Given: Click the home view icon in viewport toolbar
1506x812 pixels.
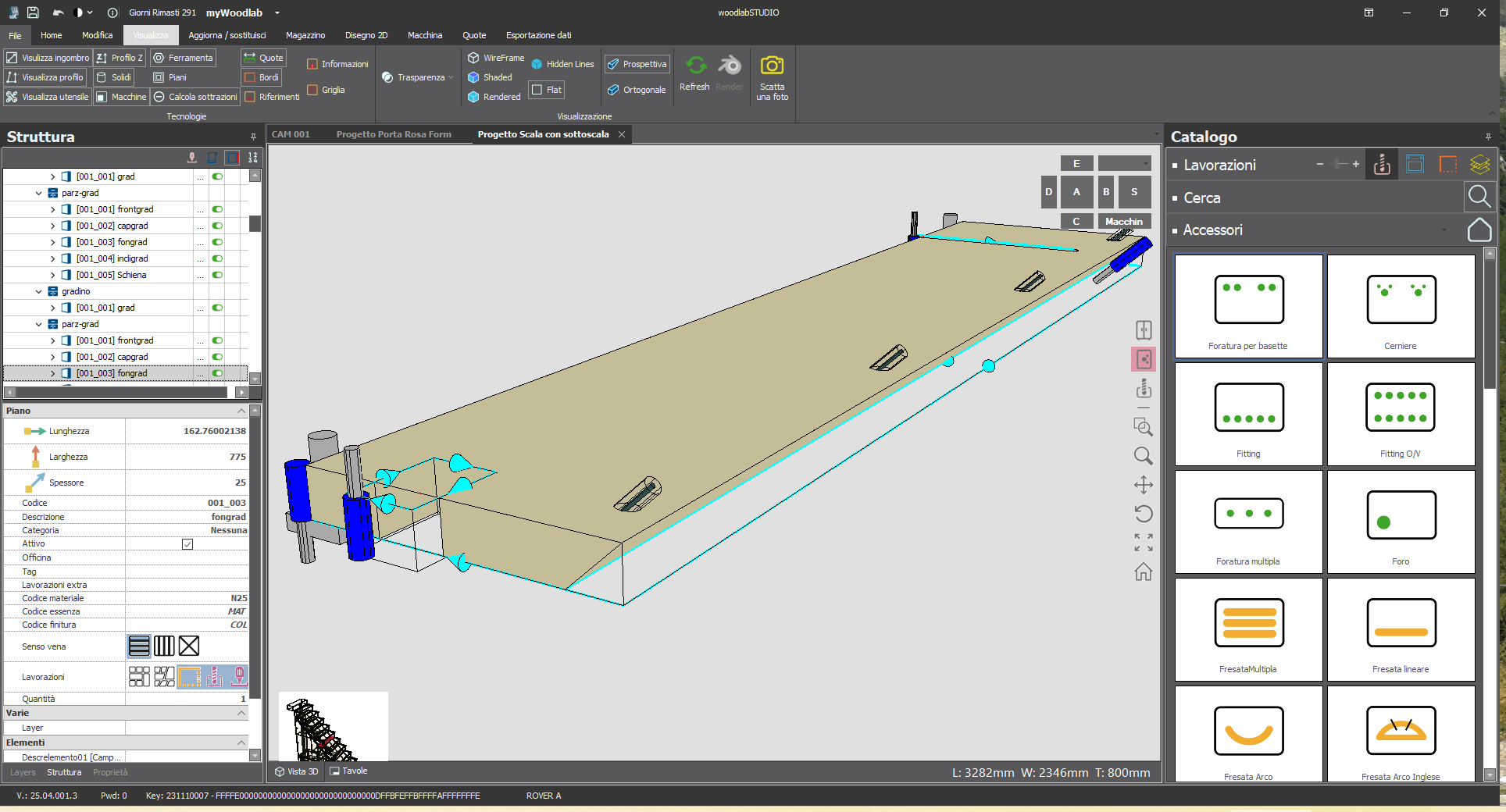Looking at the screenshot, I should 1144,572.
